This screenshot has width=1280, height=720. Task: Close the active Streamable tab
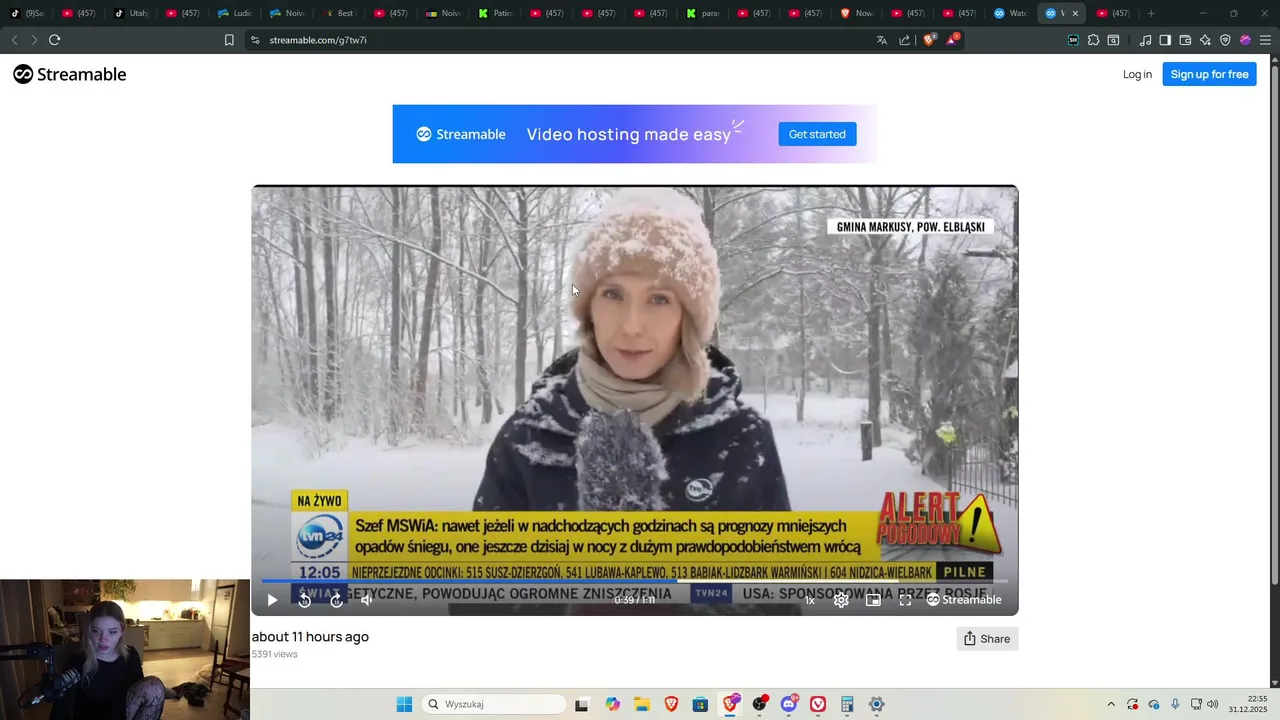tap(1075, 13)
